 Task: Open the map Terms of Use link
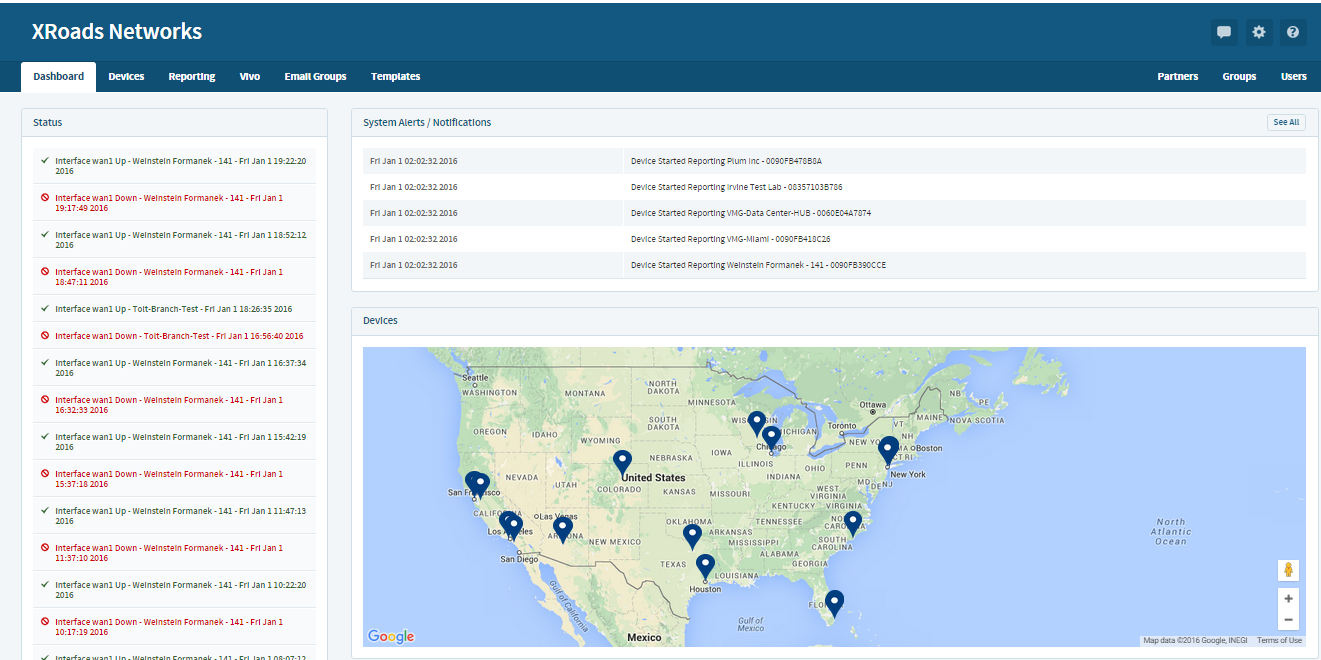pyautogui.click(x=1279, y=641)
